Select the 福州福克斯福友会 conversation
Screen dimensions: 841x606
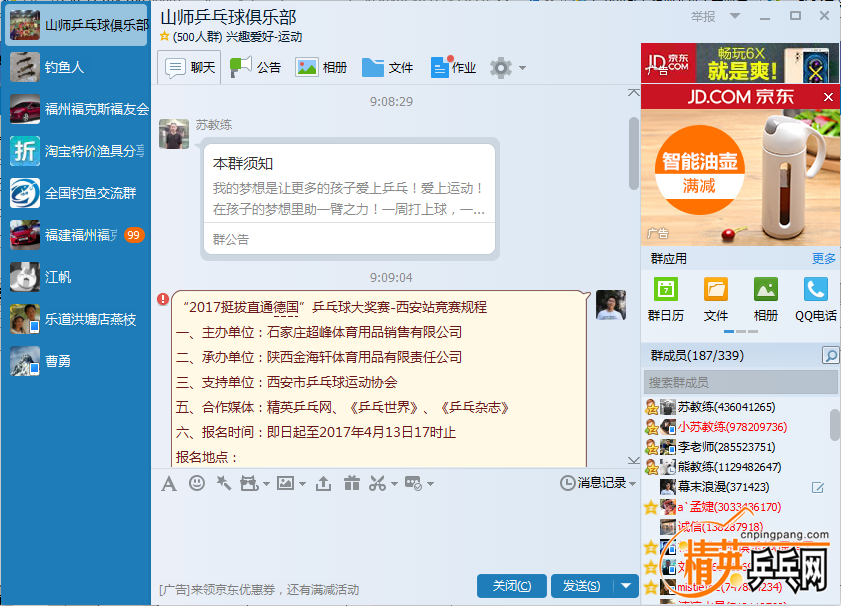coord(76,109)
